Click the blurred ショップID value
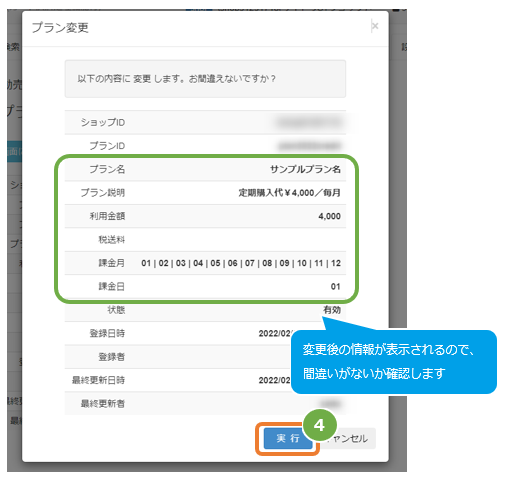Viewport: 511px width, 484px height. tap(309, 122)
